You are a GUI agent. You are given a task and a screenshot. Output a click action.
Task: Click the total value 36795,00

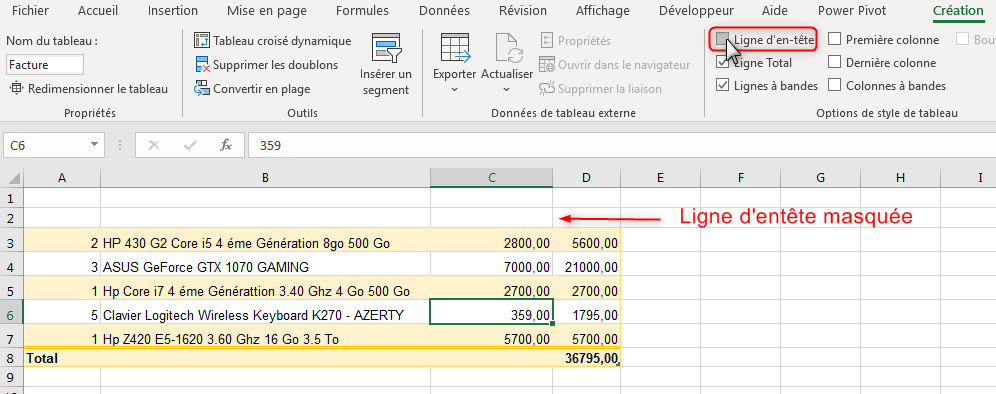[587, 358]
